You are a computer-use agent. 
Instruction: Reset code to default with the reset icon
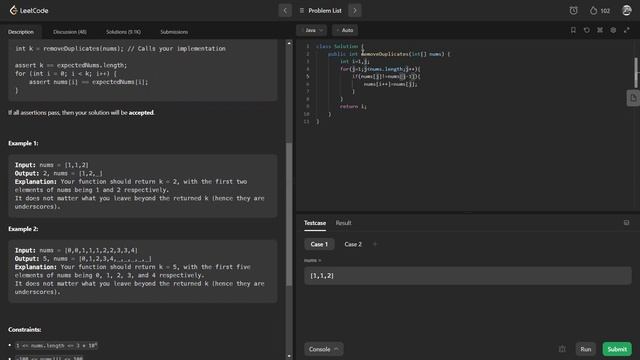point(587,30)
